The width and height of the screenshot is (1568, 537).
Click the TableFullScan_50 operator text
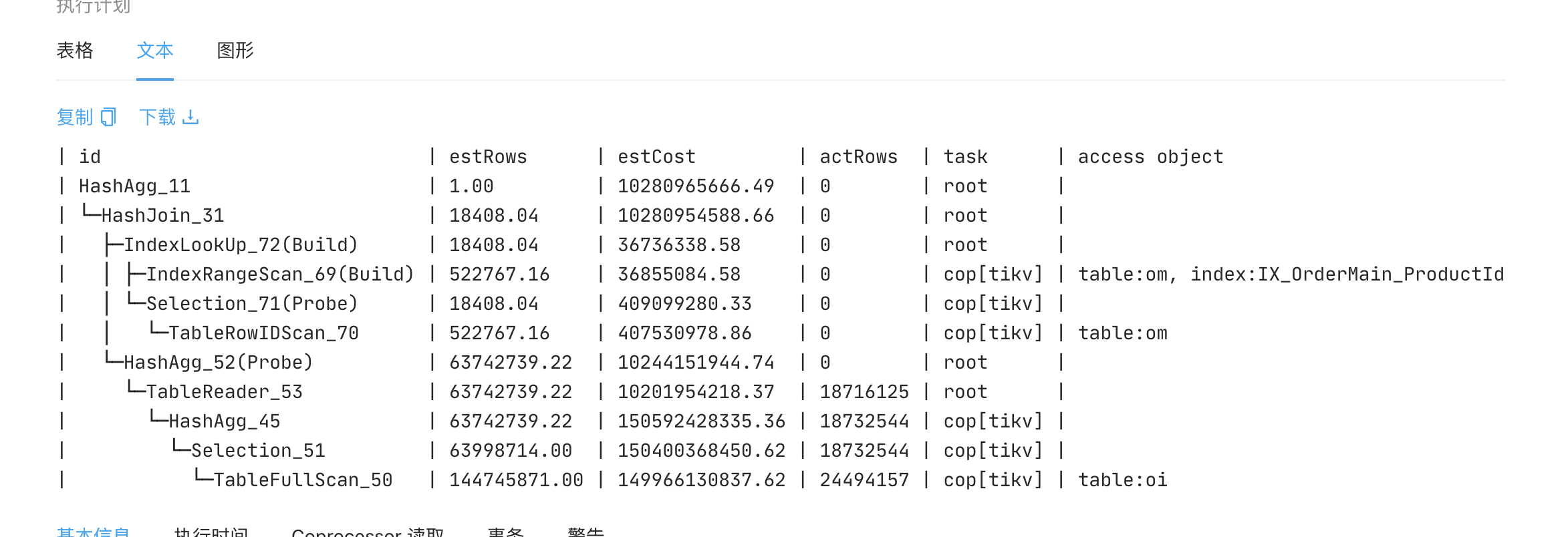pyautogui.click(x=303, y=480)
